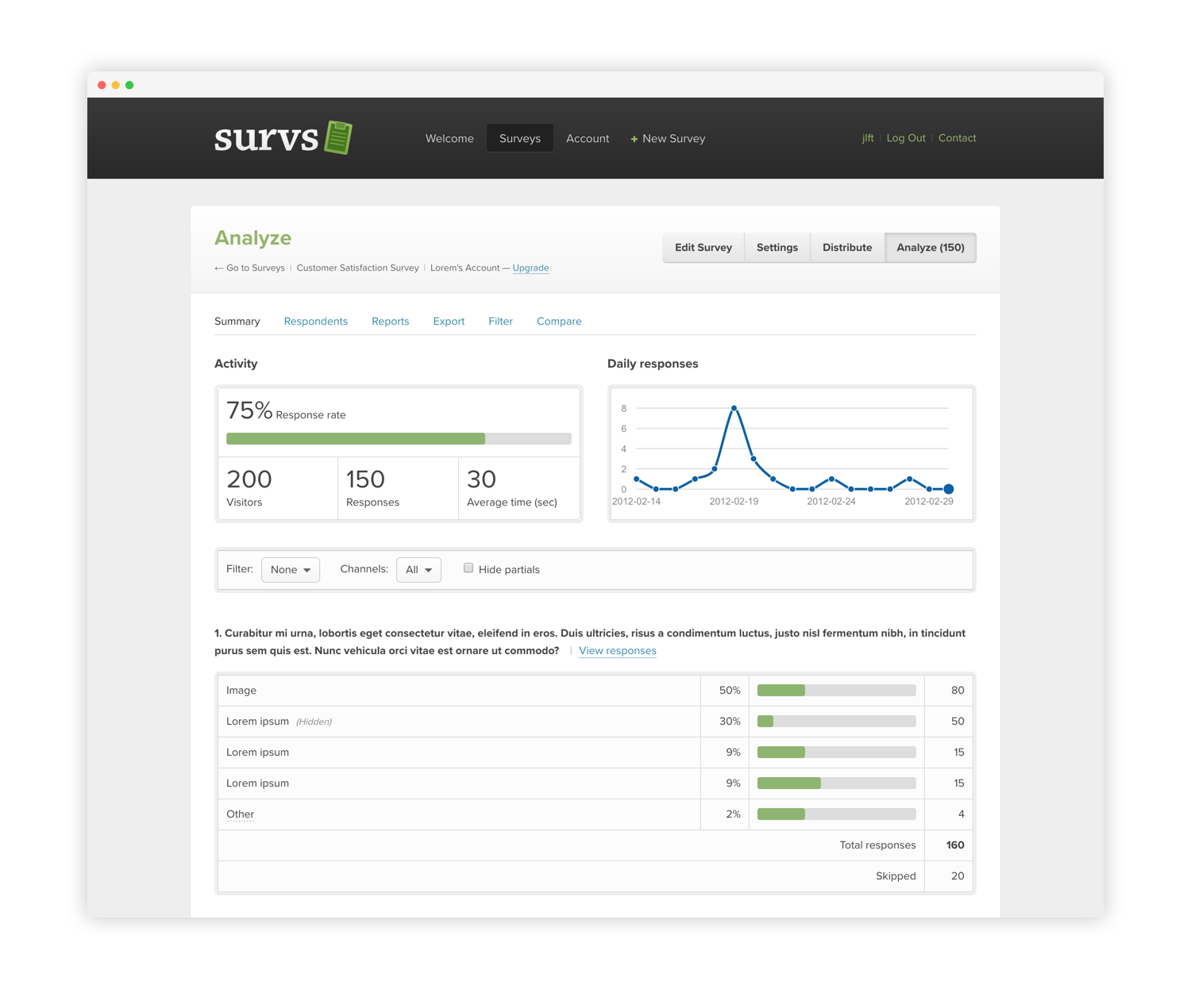The image size is (1191, 1008).
Task: Open the Reports tab
Action: [390, 321]
